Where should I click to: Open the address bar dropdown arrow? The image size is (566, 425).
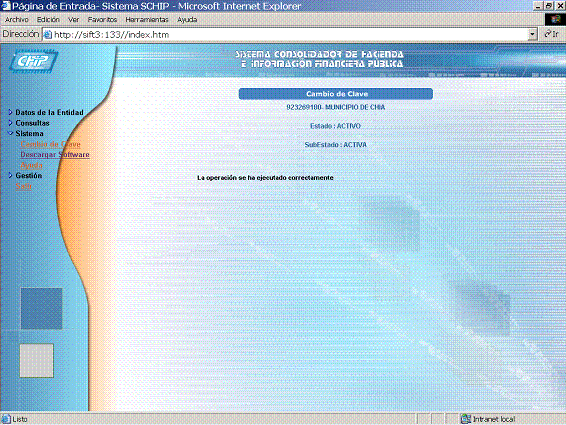tap(532, 34)
